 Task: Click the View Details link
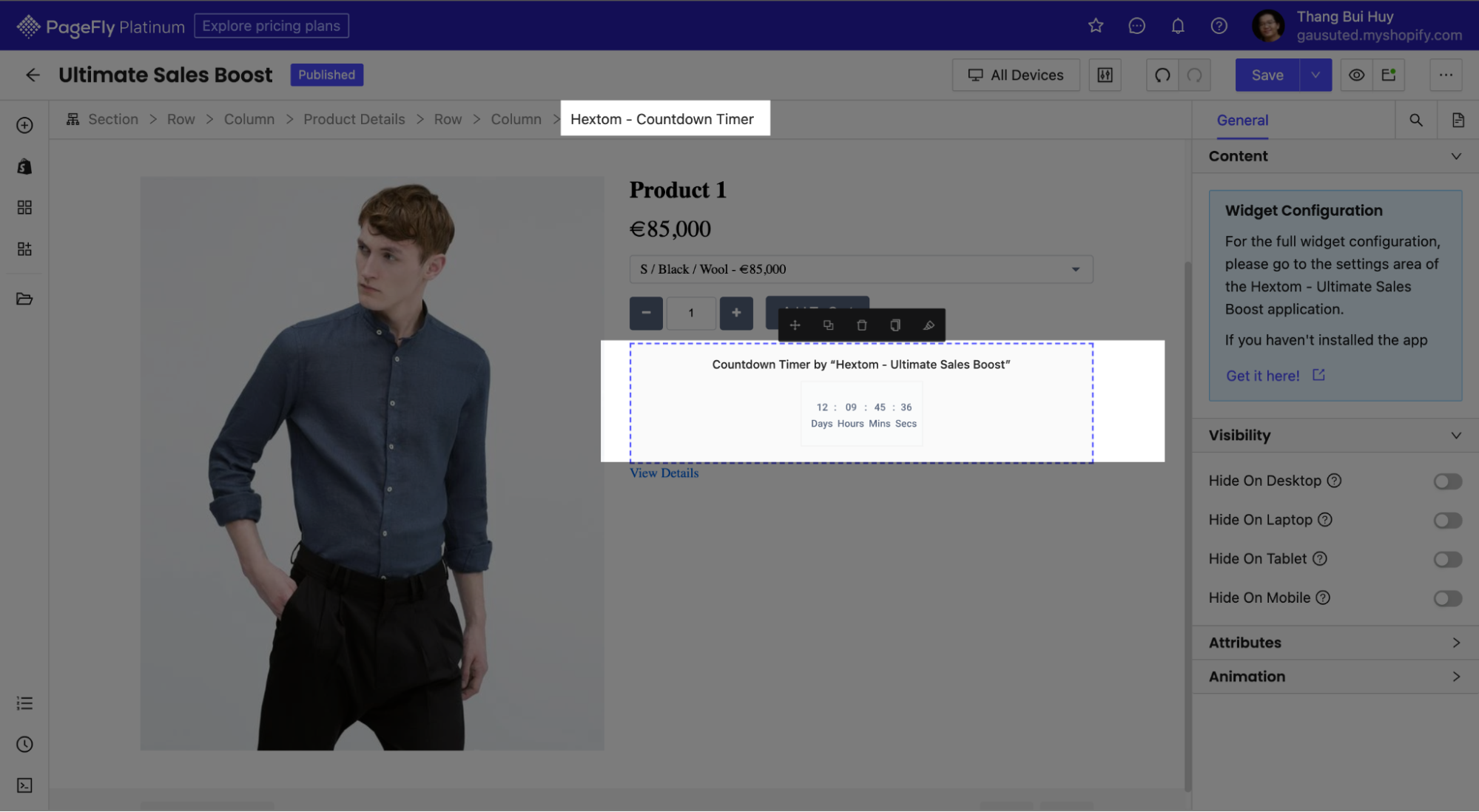point(664,473)
